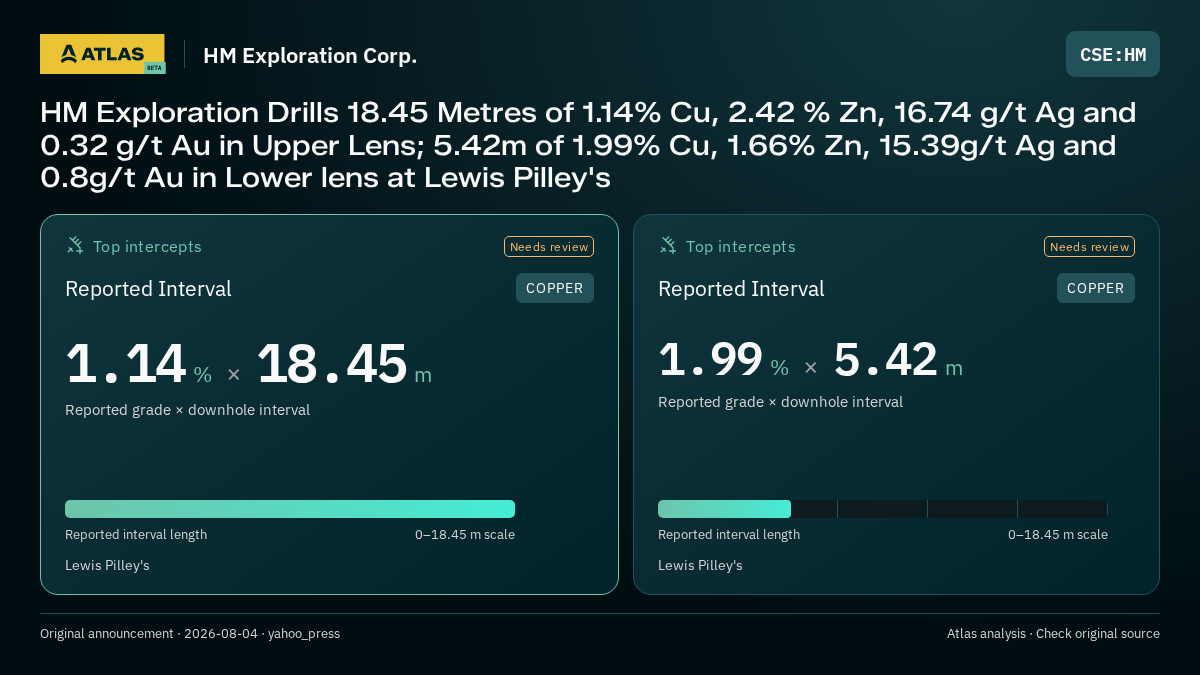
Task: Select the HM Exploration Corp. company name
Action: [310, 56]
